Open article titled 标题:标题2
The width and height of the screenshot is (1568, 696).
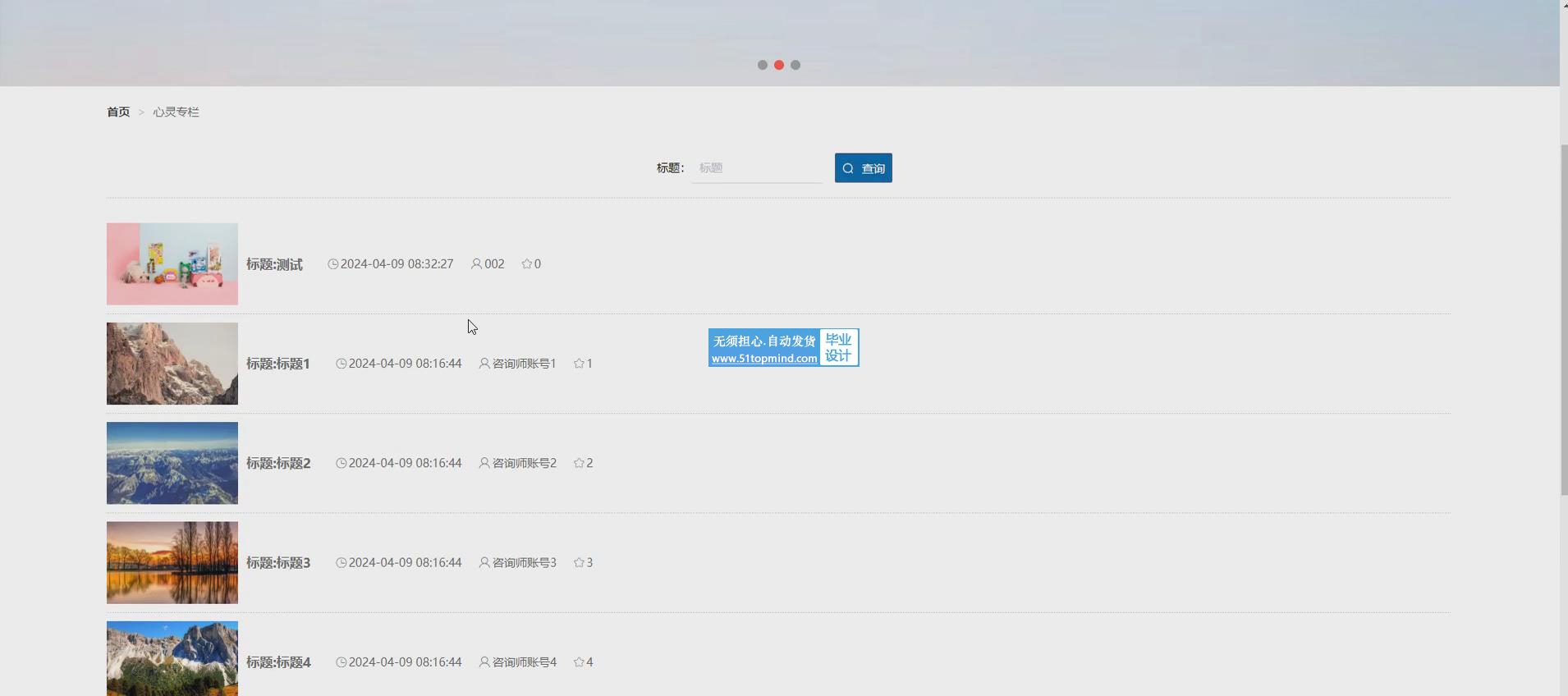278,463
